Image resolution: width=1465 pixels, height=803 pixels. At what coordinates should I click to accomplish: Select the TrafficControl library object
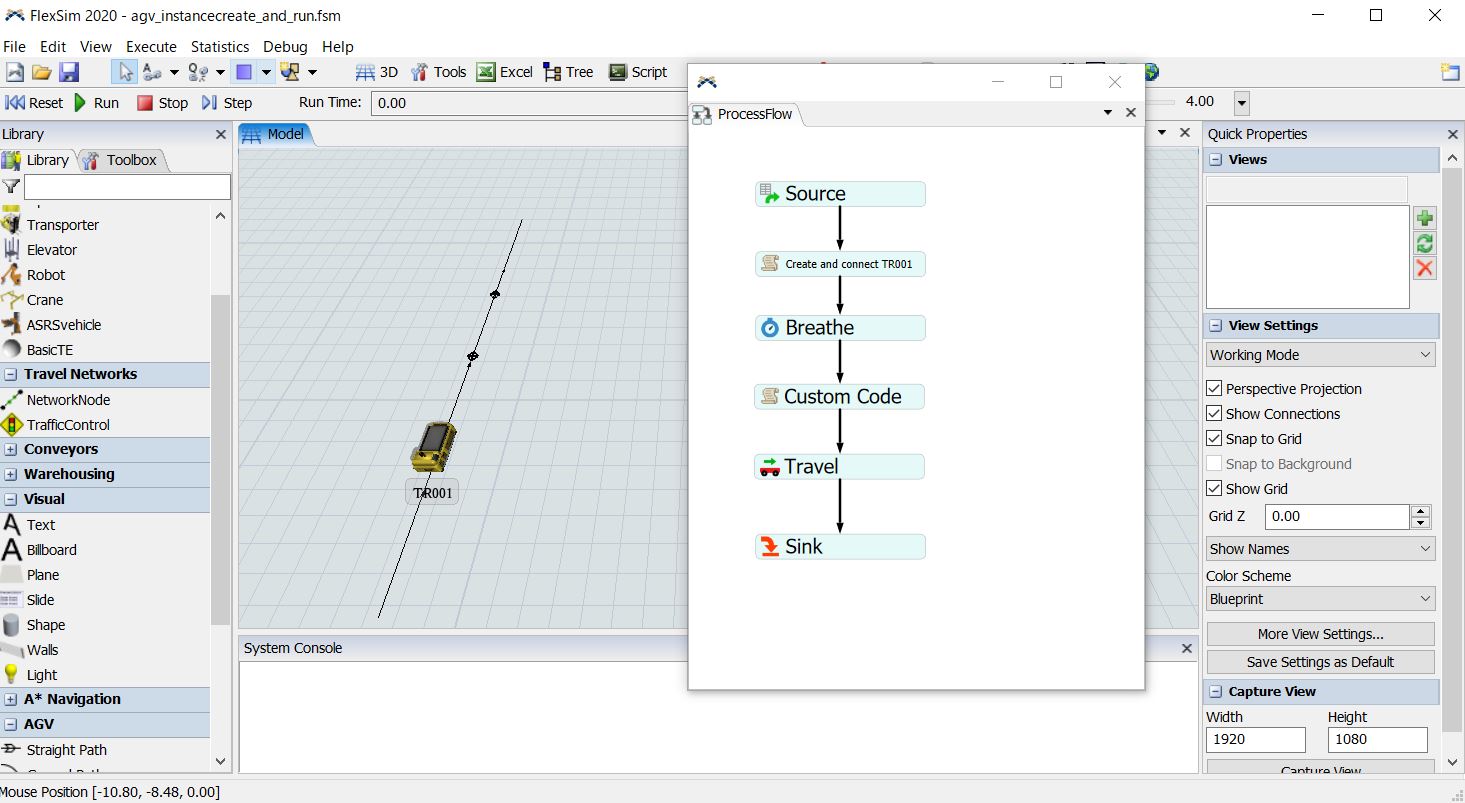(x=68, y=425)
